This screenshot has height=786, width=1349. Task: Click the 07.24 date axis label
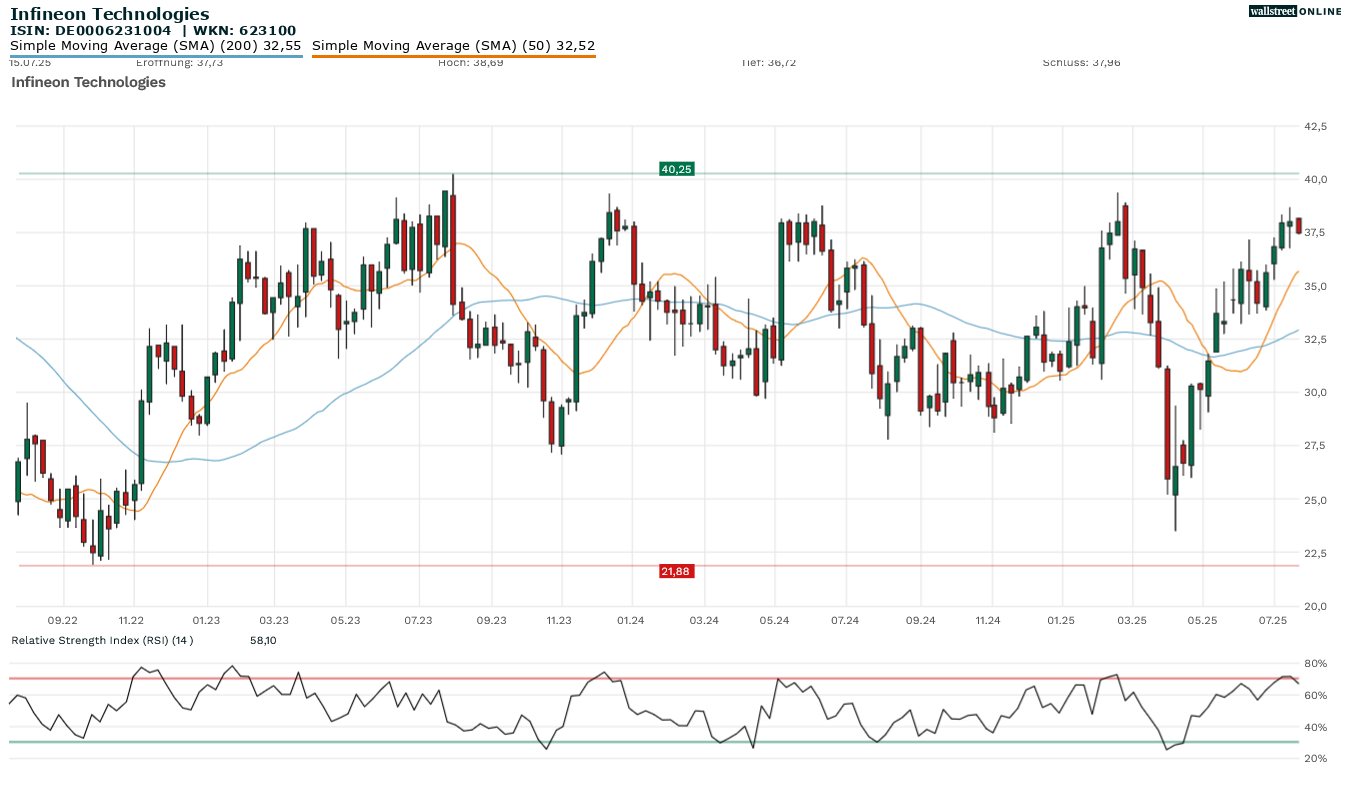[845, 621]
